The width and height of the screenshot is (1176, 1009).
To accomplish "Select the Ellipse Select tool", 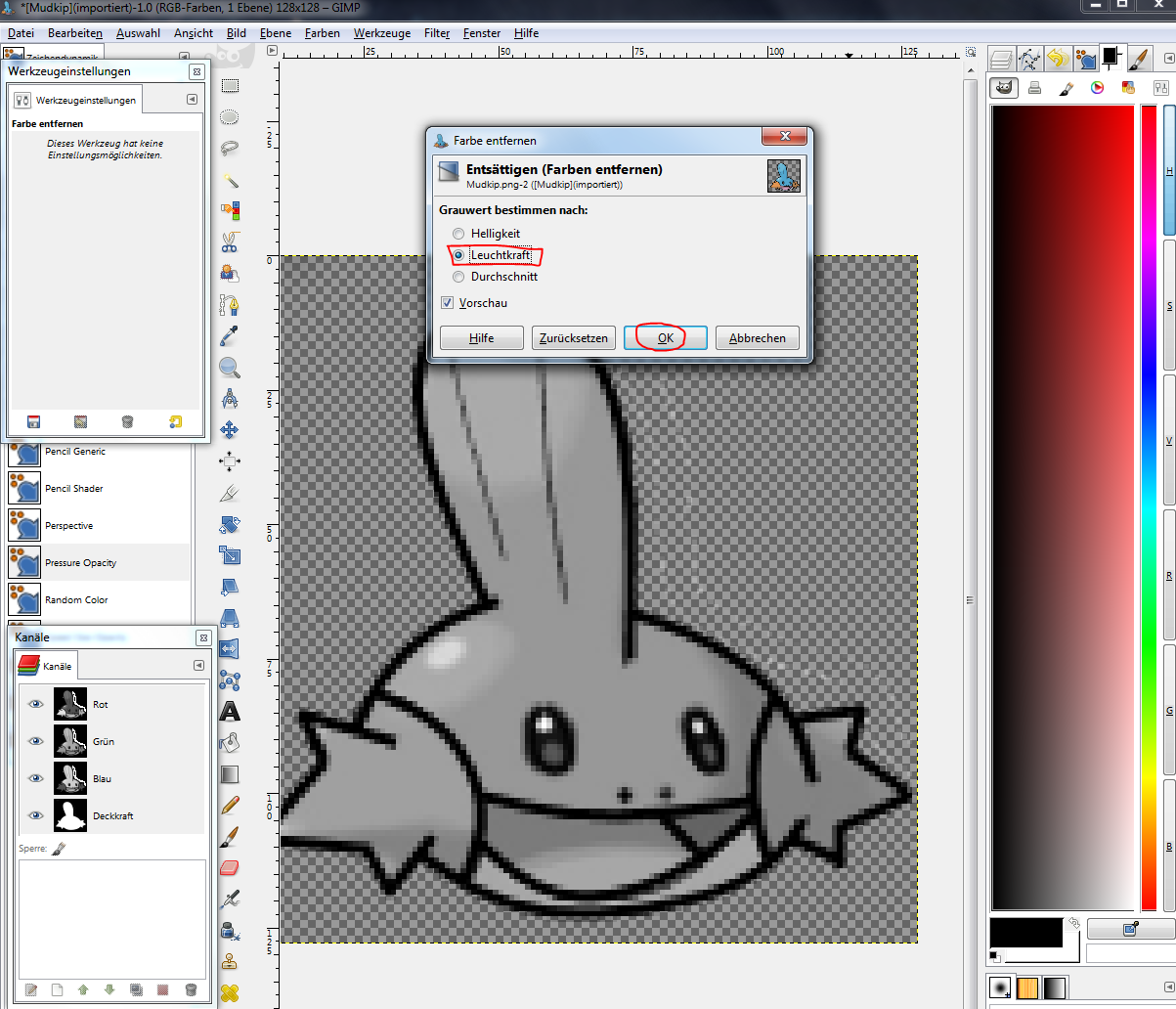I will [230, 117].
